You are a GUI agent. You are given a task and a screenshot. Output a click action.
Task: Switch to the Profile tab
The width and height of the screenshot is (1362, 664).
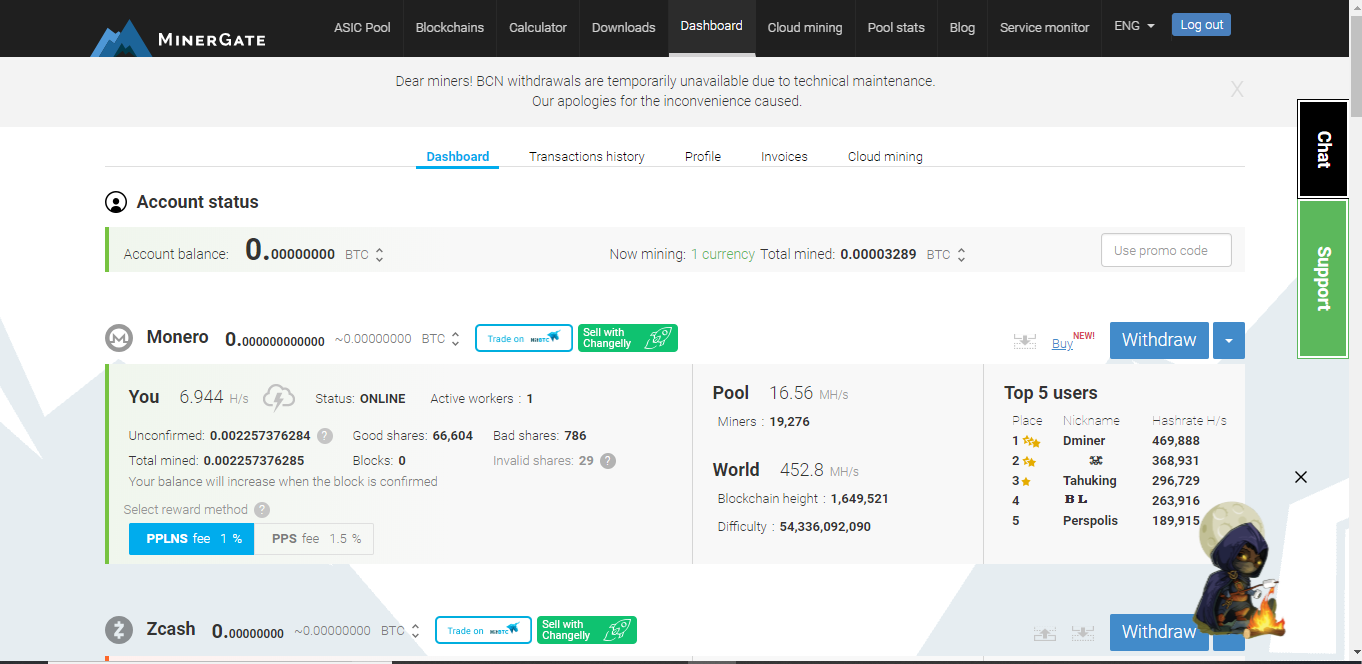pos(703,157)
